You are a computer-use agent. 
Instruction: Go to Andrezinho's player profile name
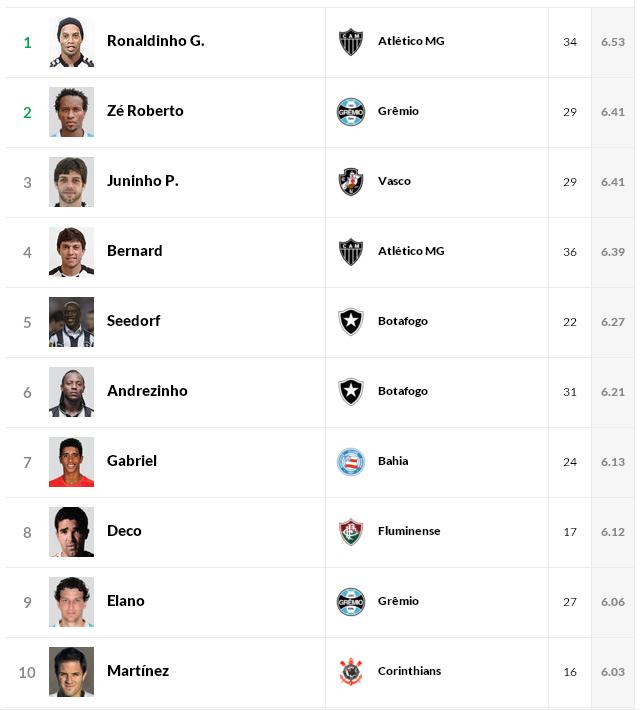[x=147, y=391]
